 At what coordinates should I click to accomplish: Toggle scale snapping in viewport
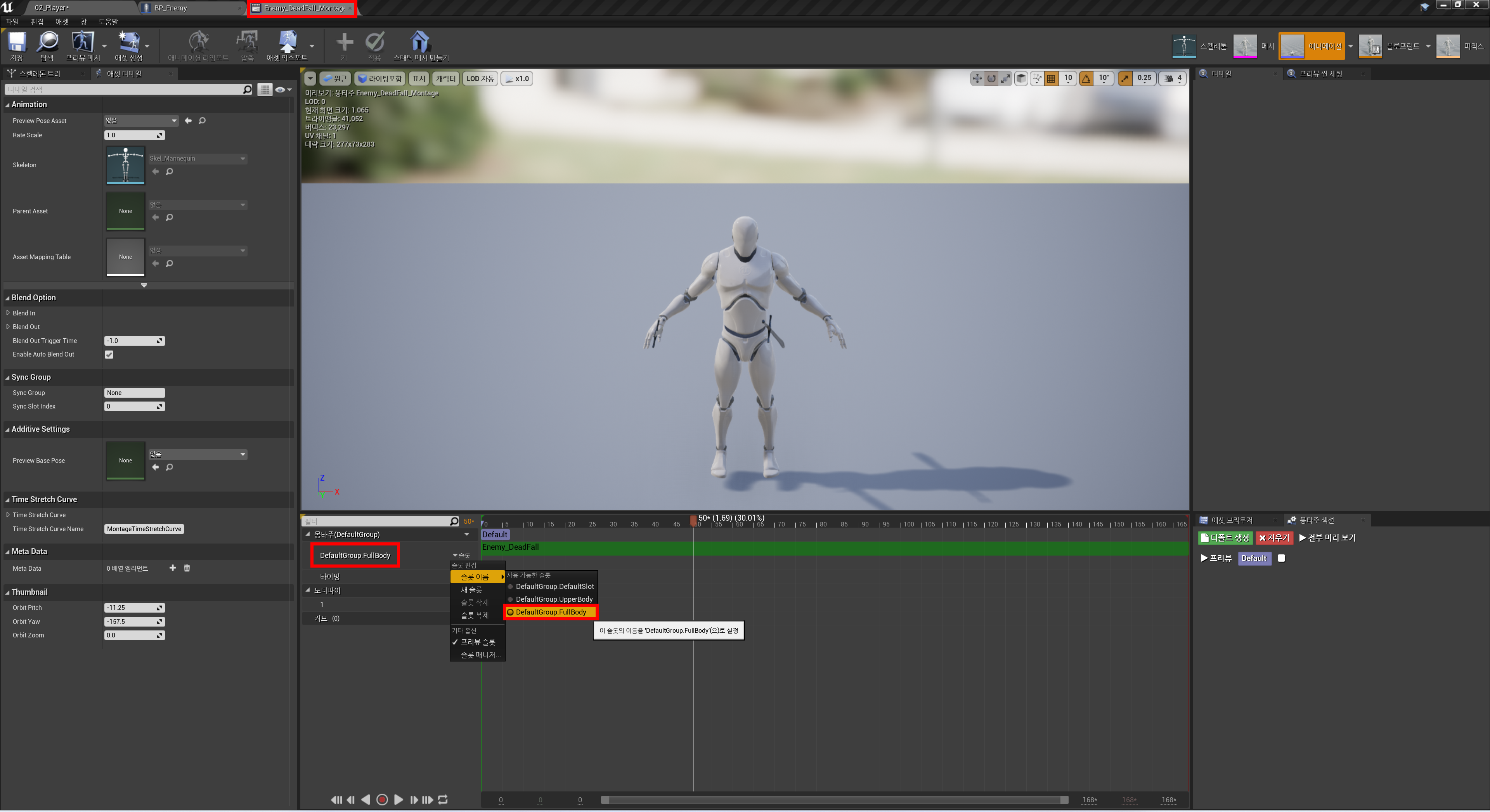(x=1124, y=79)
